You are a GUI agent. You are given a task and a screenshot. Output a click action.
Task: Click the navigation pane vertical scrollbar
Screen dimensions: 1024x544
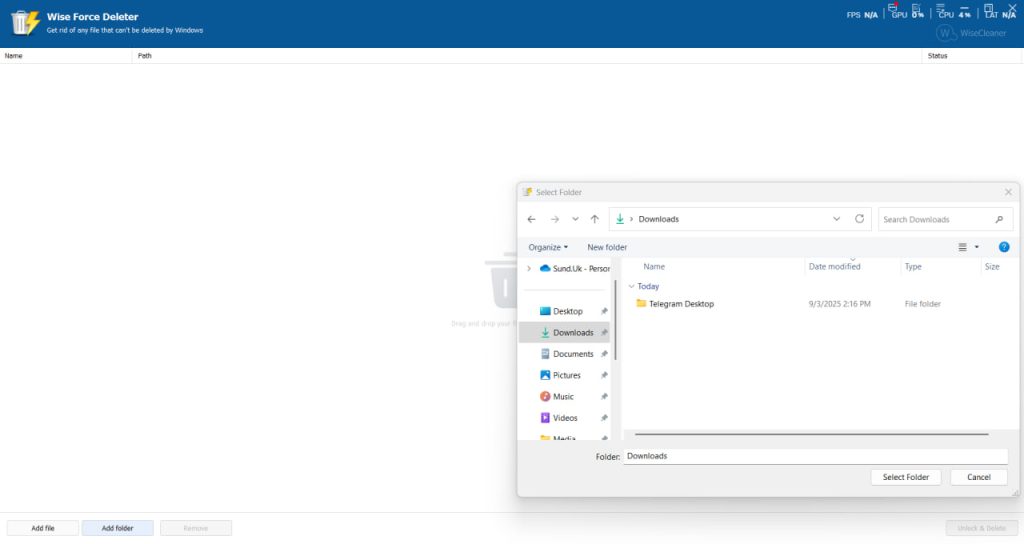[615, 320]
